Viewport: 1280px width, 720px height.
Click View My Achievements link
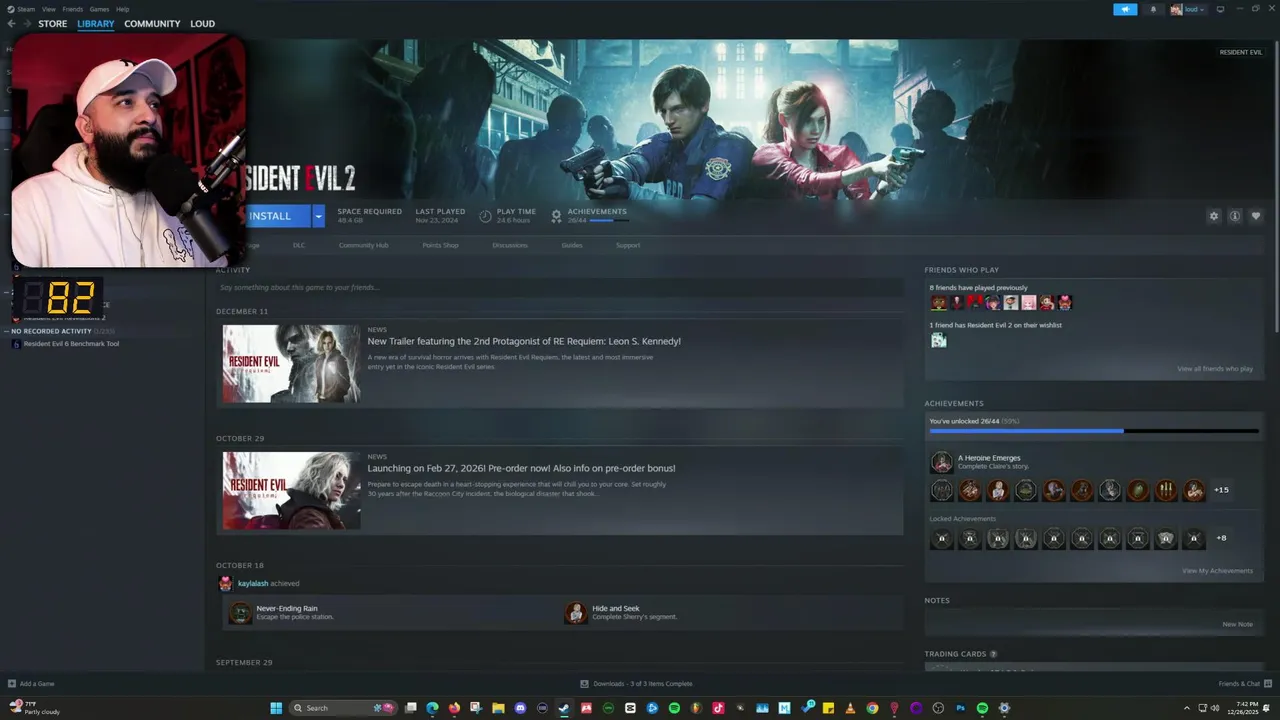coord(1217,571)
